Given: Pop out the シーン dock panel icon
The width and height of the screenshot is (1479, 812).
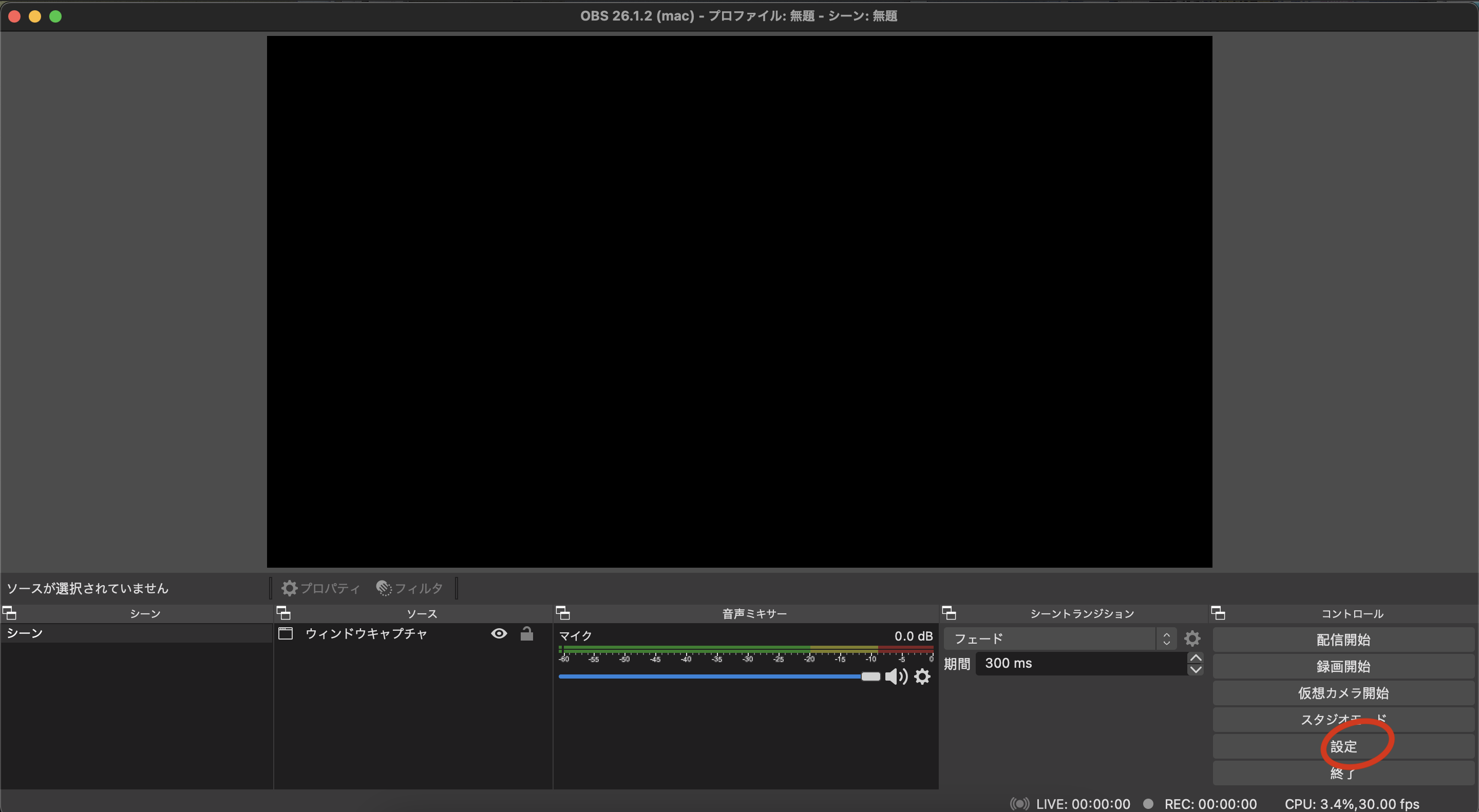Looking at the screenshot, I should point(10,613).
